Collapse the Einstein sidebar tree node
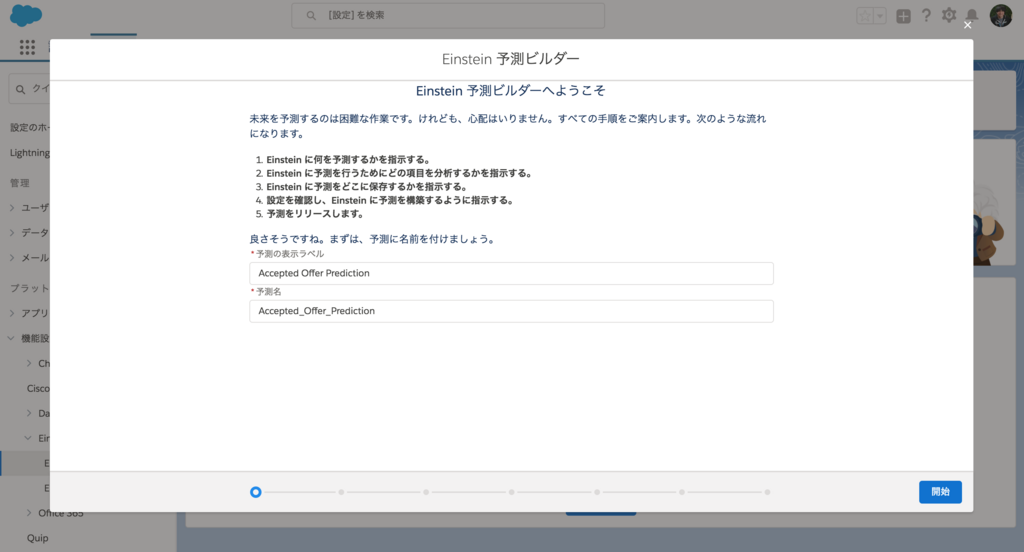The image size is (1024, 552). pos(28,438)
